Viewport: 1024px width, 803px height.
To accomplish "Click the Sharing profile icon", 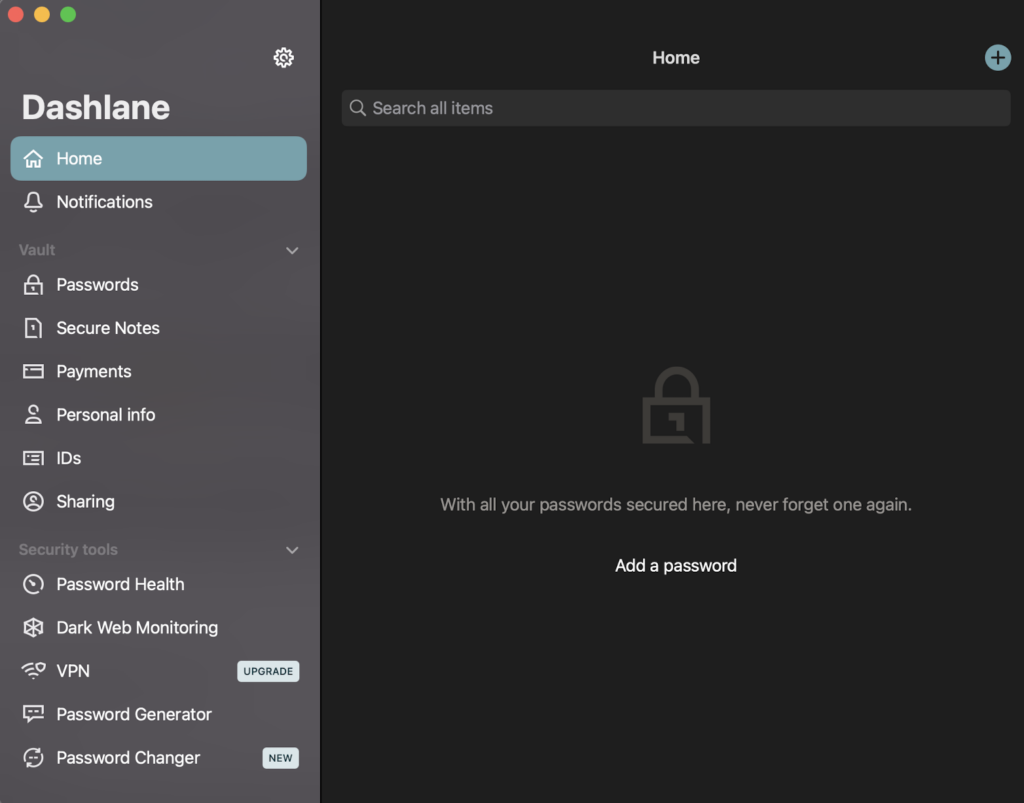I will (x=33, y=501).
